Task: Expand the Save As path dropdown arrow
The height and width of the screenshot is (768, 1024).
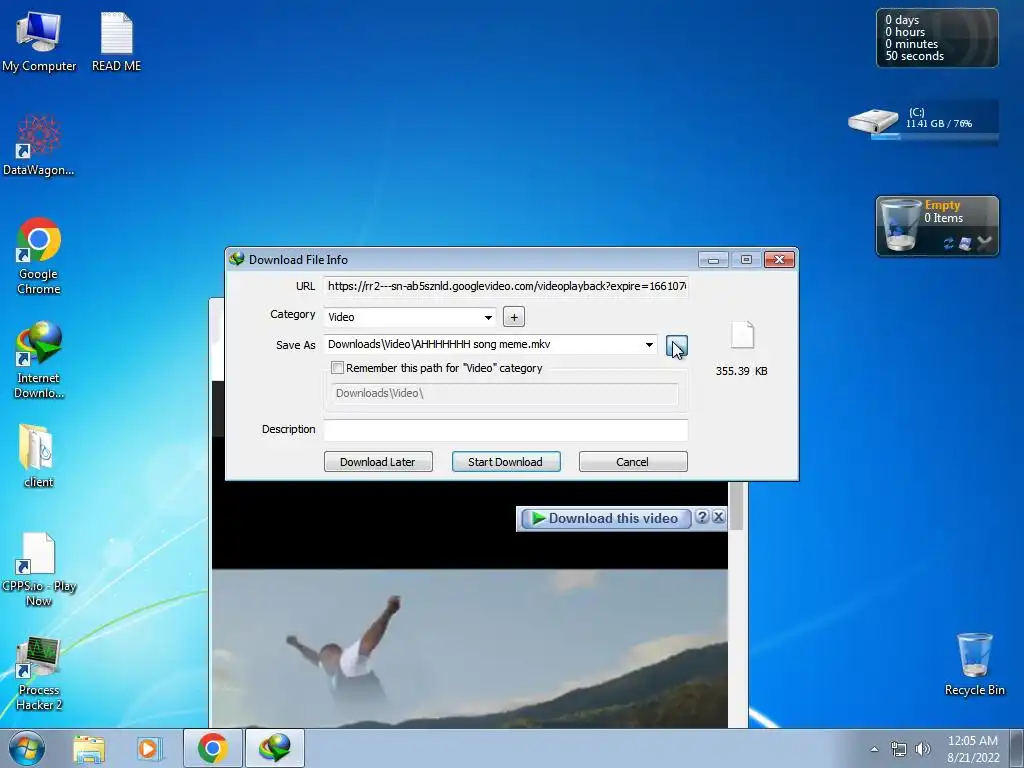Action: click(x=649, y=345)
